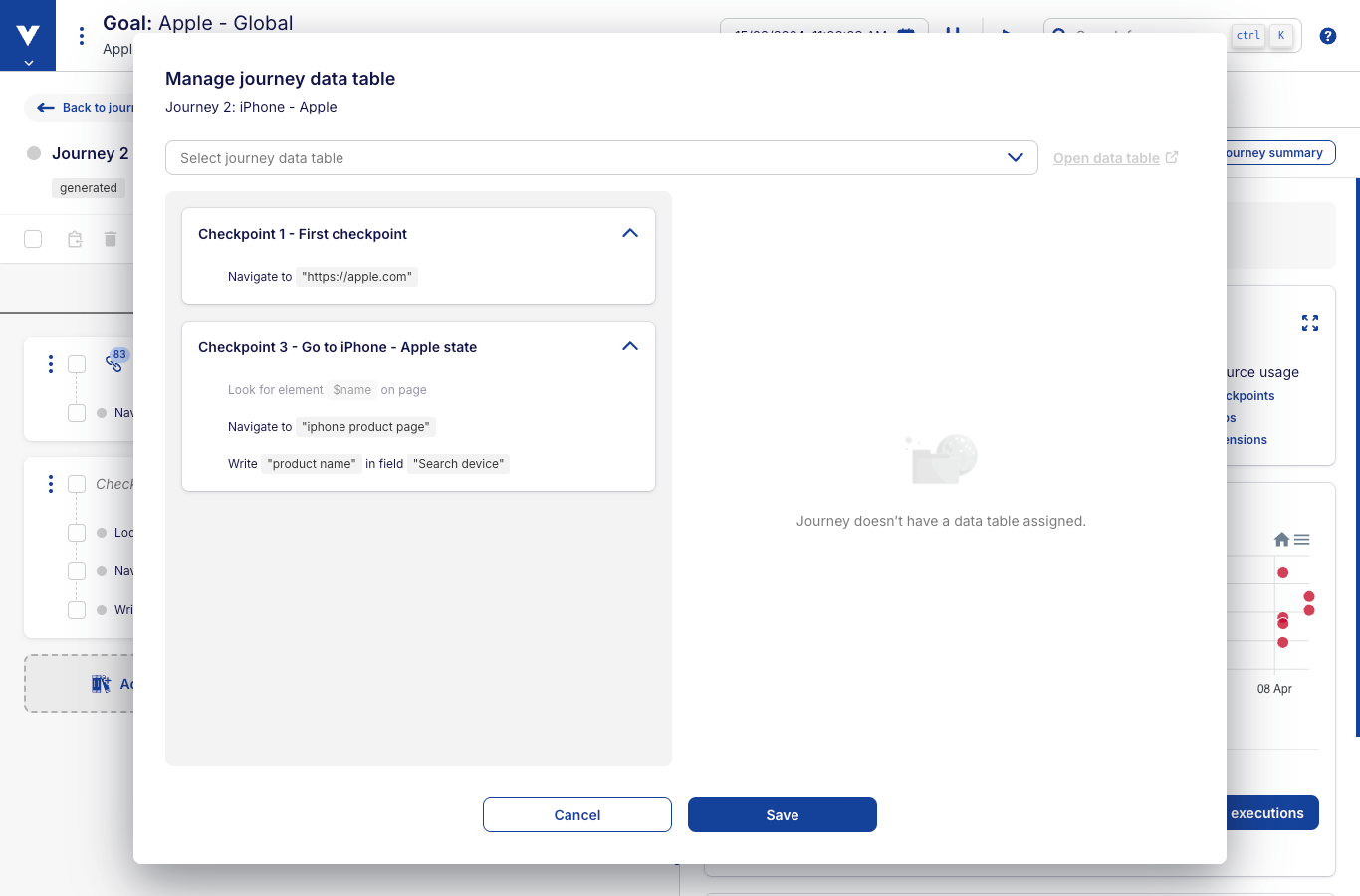Click the generated tag under Journey 2
This screenshot has height=896, width=1360.
(89, 188)
